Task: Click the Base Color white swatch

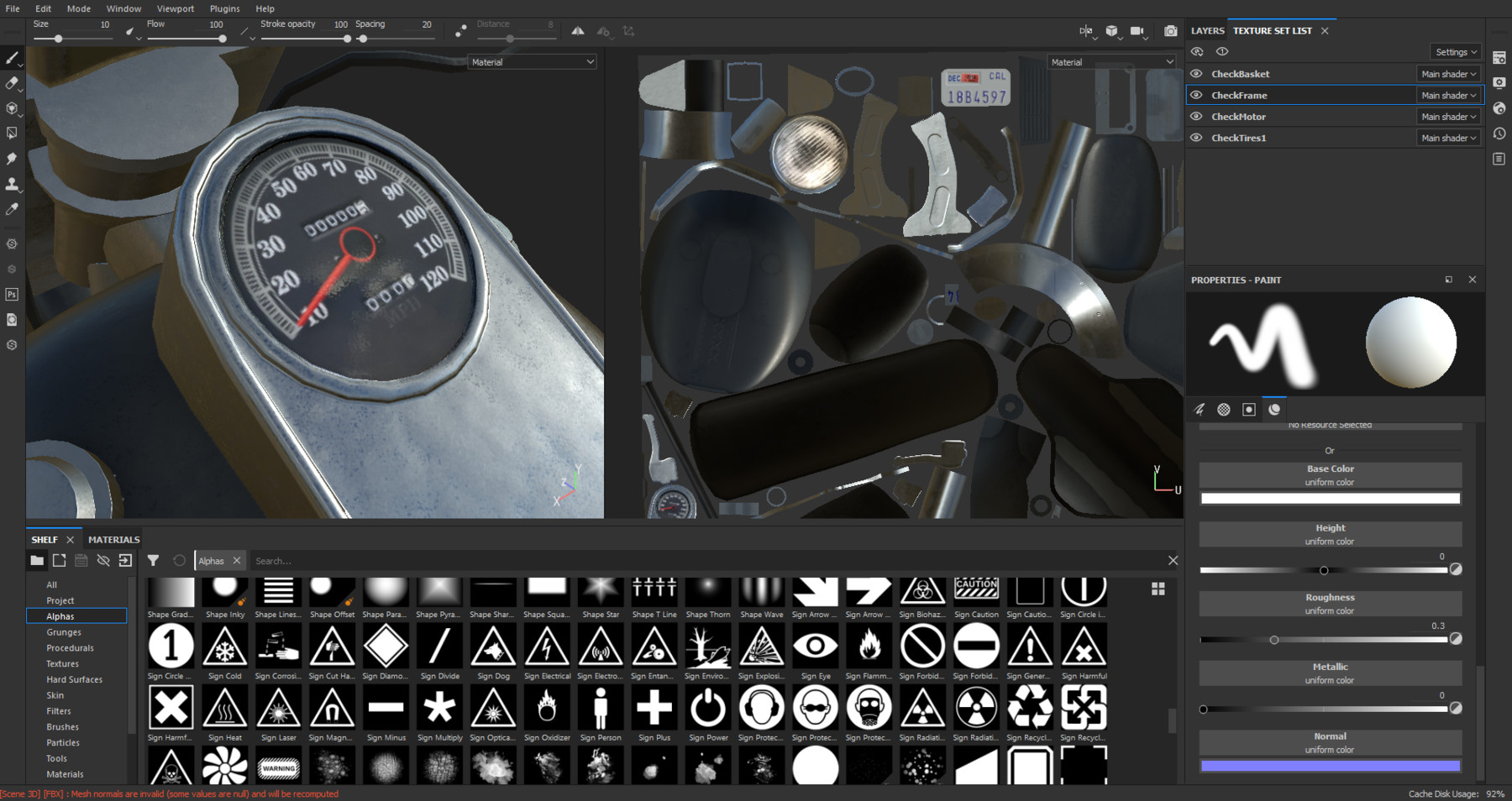Action: pyautogui.click(x=1330, y=499)
